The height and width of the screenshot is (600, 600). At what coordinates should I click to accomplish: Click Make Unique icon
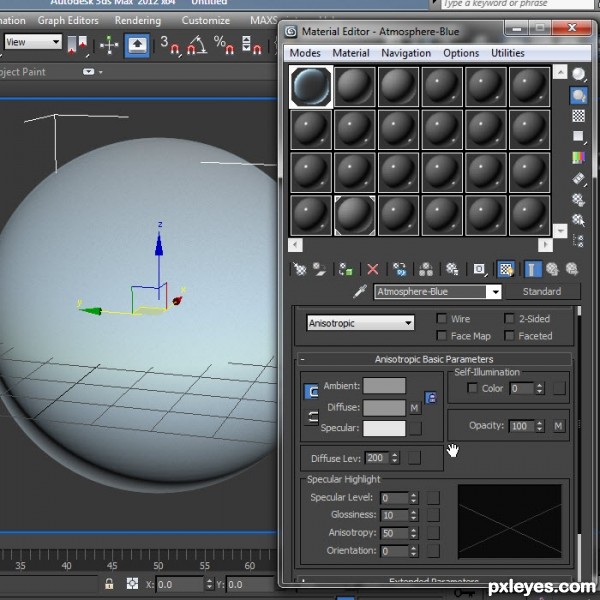(x=426, y=269)
